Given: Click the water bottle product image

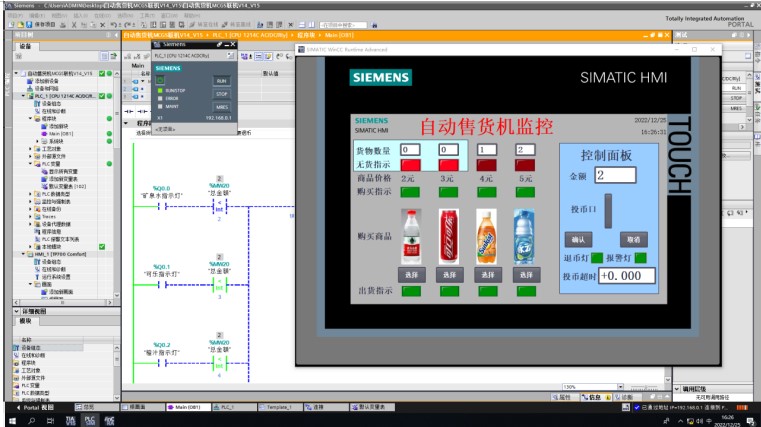Looking at the screenshot, I should click(x=411, y=237).
